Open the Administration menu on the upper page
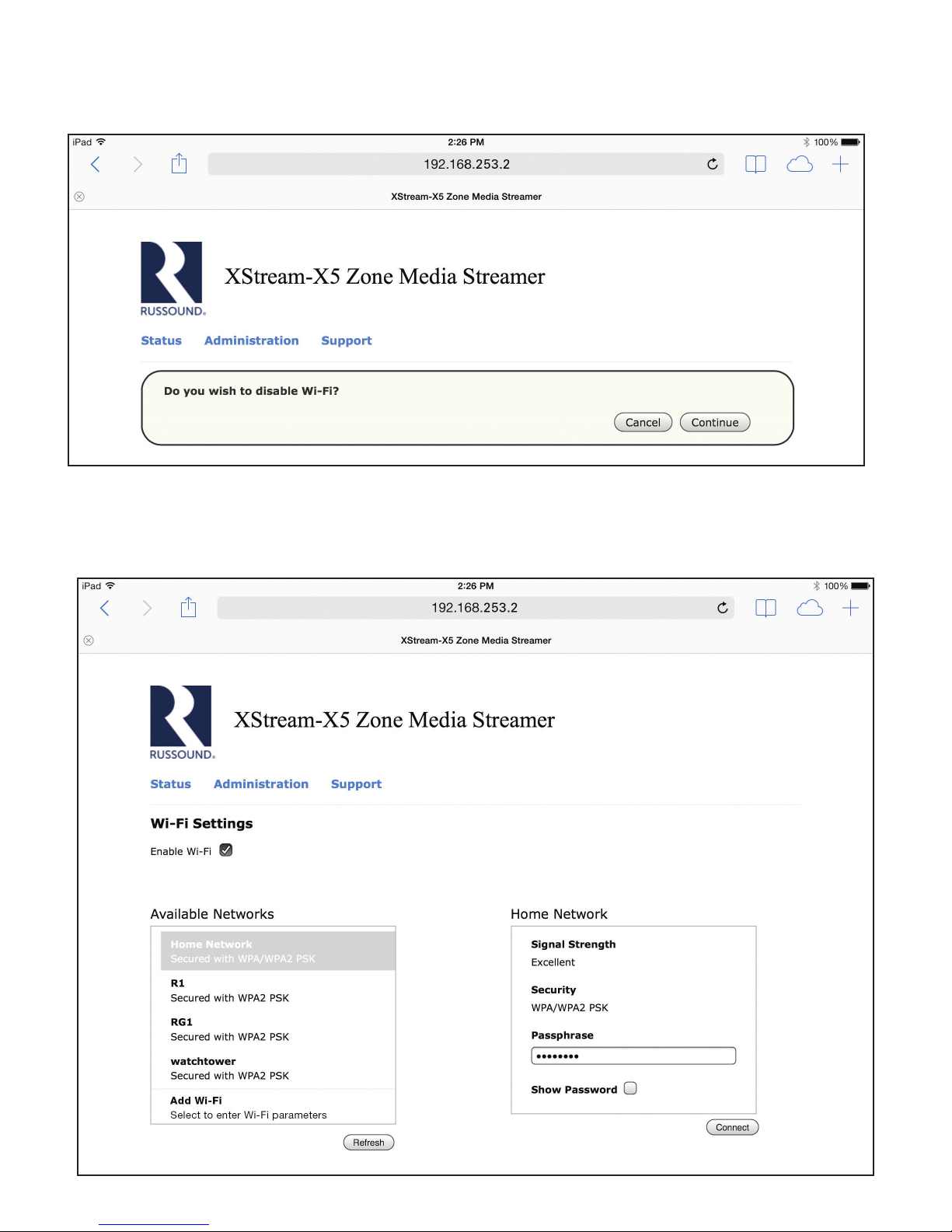Screen dimensions: 952x1232 click(251, 340)
